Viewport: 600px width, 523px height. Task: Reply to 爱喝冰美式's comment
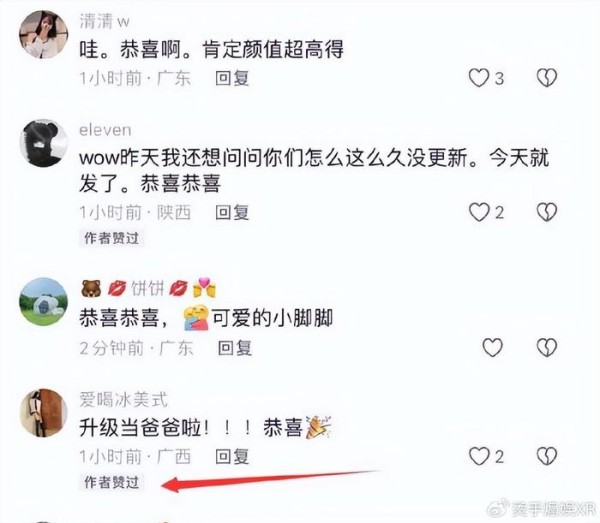click(x=232, y=457)
